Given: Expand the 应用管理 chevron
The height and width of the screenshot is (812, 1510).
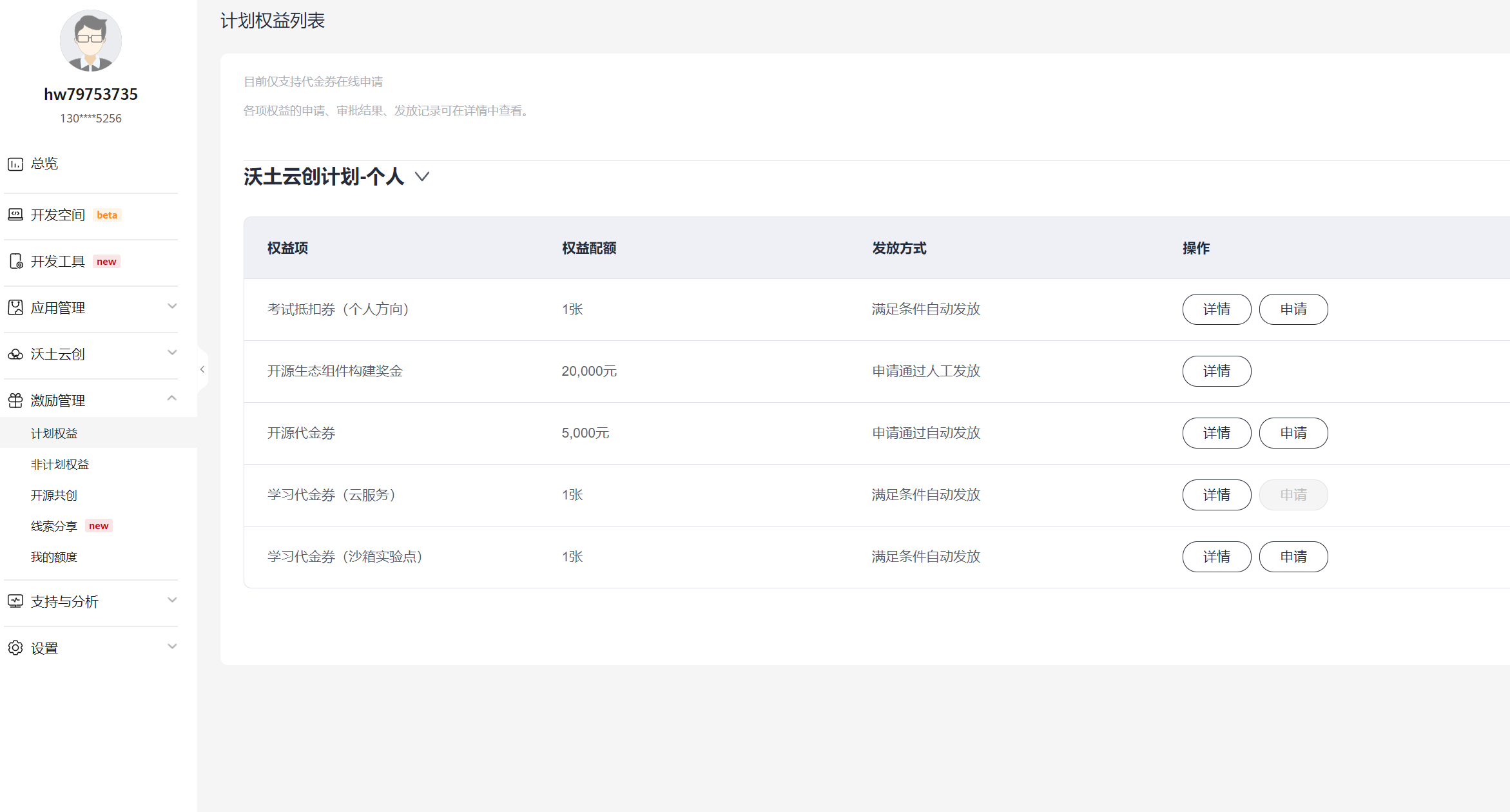Looking at the screenshot, I should pos(172,306).
